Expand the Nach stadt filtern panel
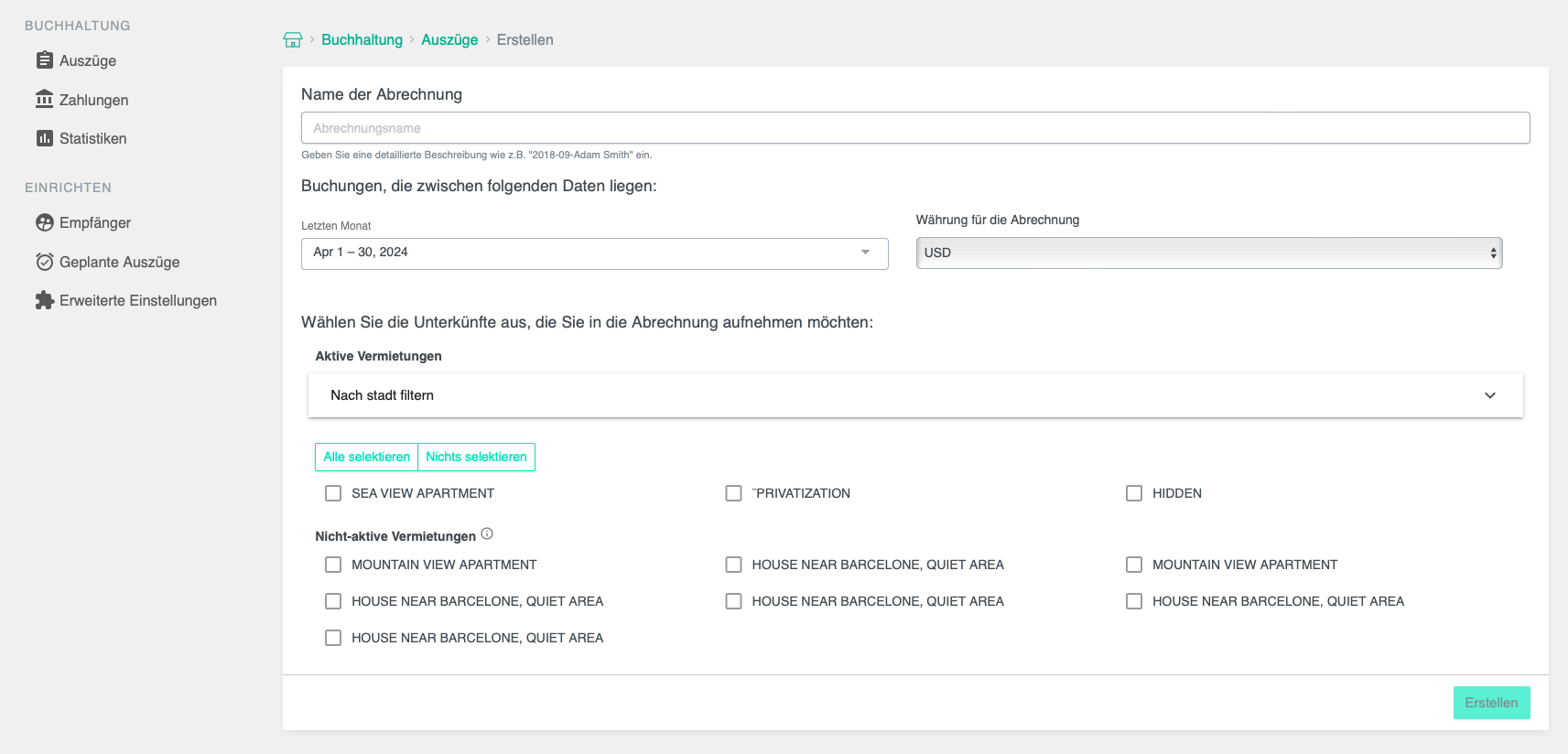Viewport: 1568px width, 754px height. click(x=915, y=395)
